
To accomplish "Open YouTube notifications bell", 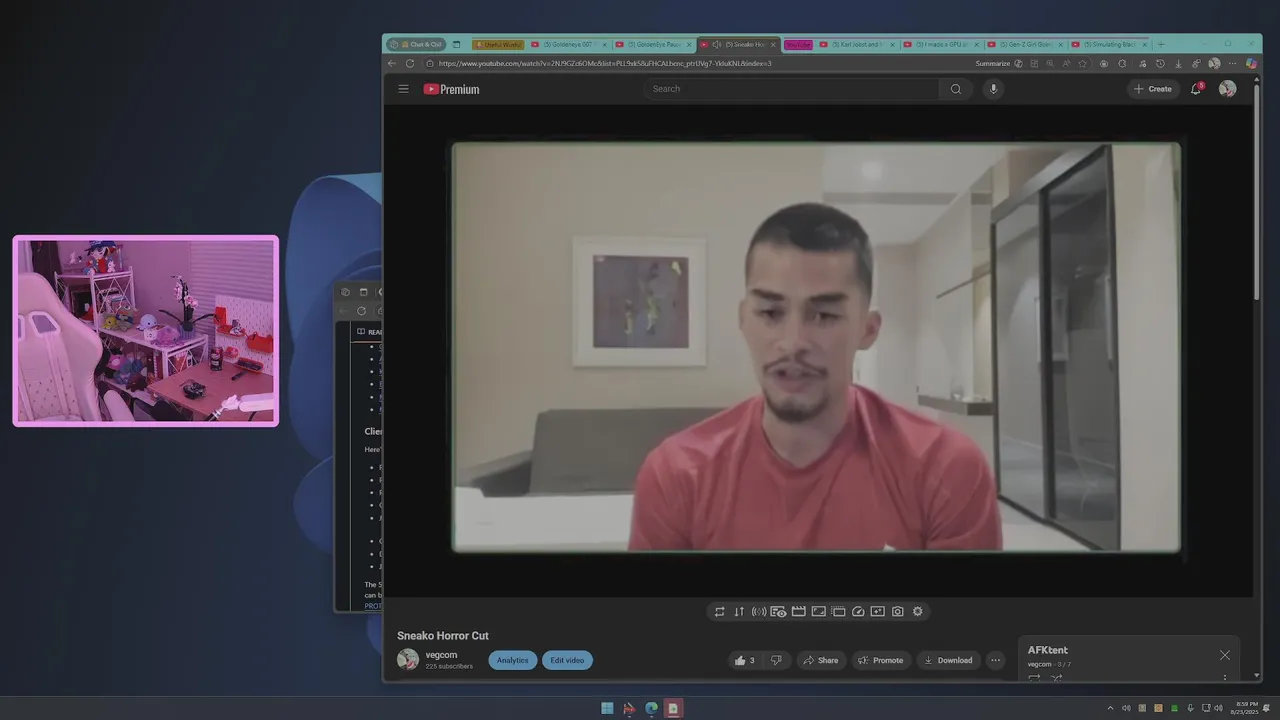I will click(x=1196, y=89).
